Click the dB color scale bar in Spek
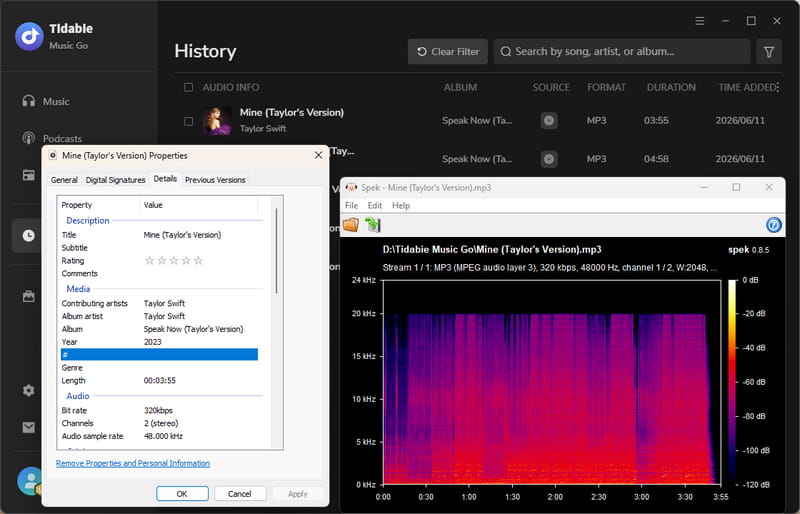 click(x=732, y=382)
